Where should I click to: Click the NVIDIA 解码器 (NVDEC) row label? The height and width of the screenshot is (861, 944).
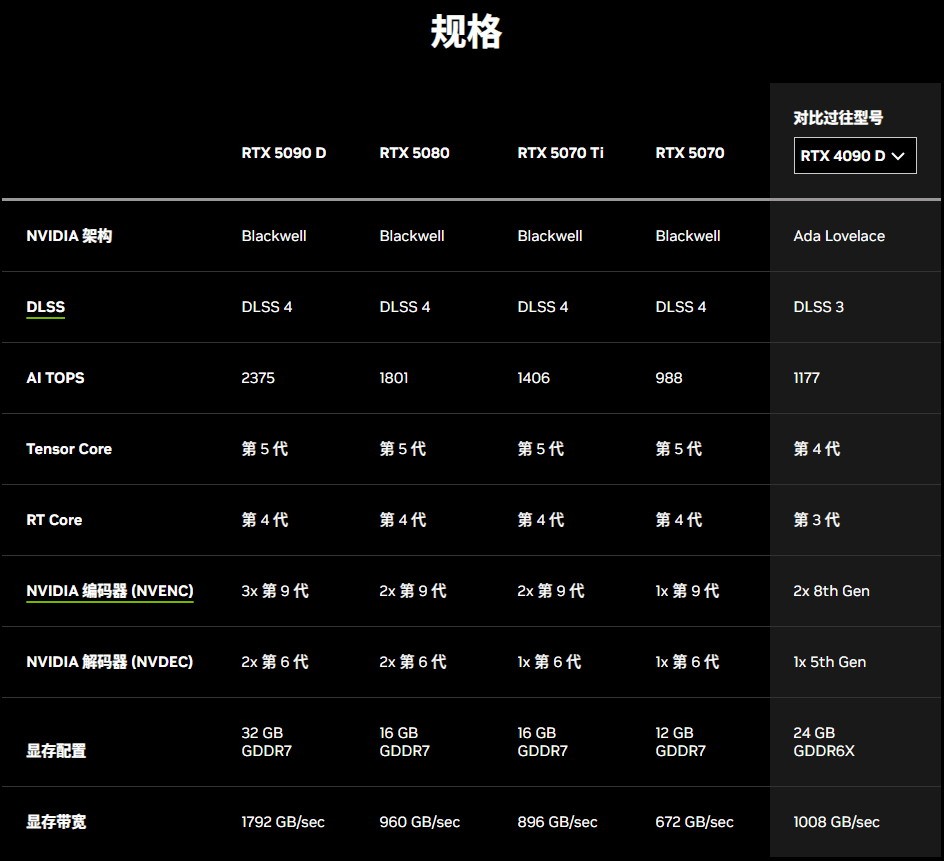coord(109,661)
